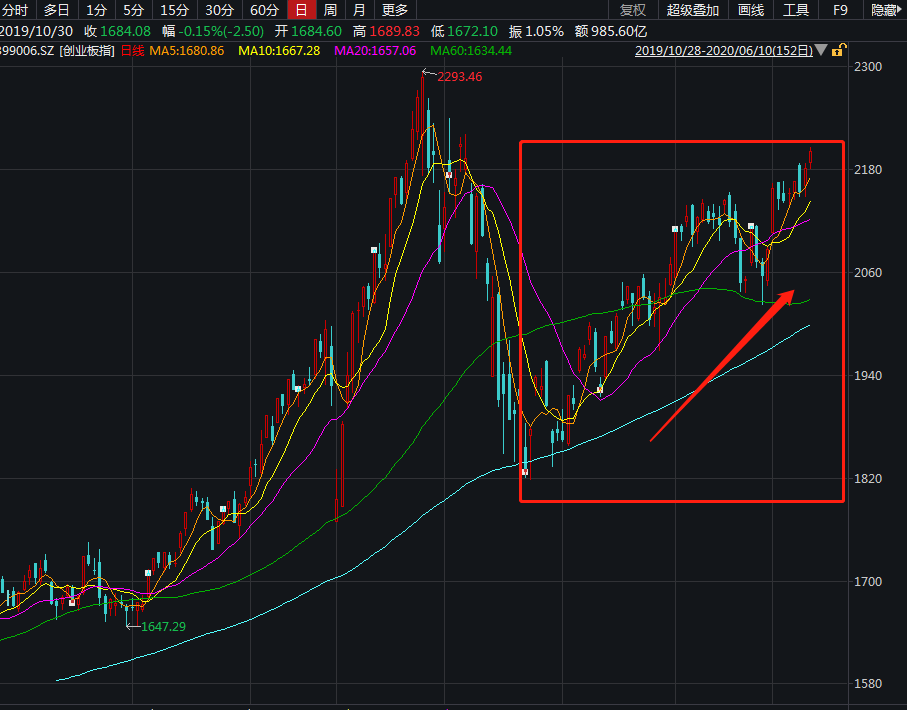Click the 2180 price axis label
Viewport: 907px width, 710px height.
[x=868, y=170]
